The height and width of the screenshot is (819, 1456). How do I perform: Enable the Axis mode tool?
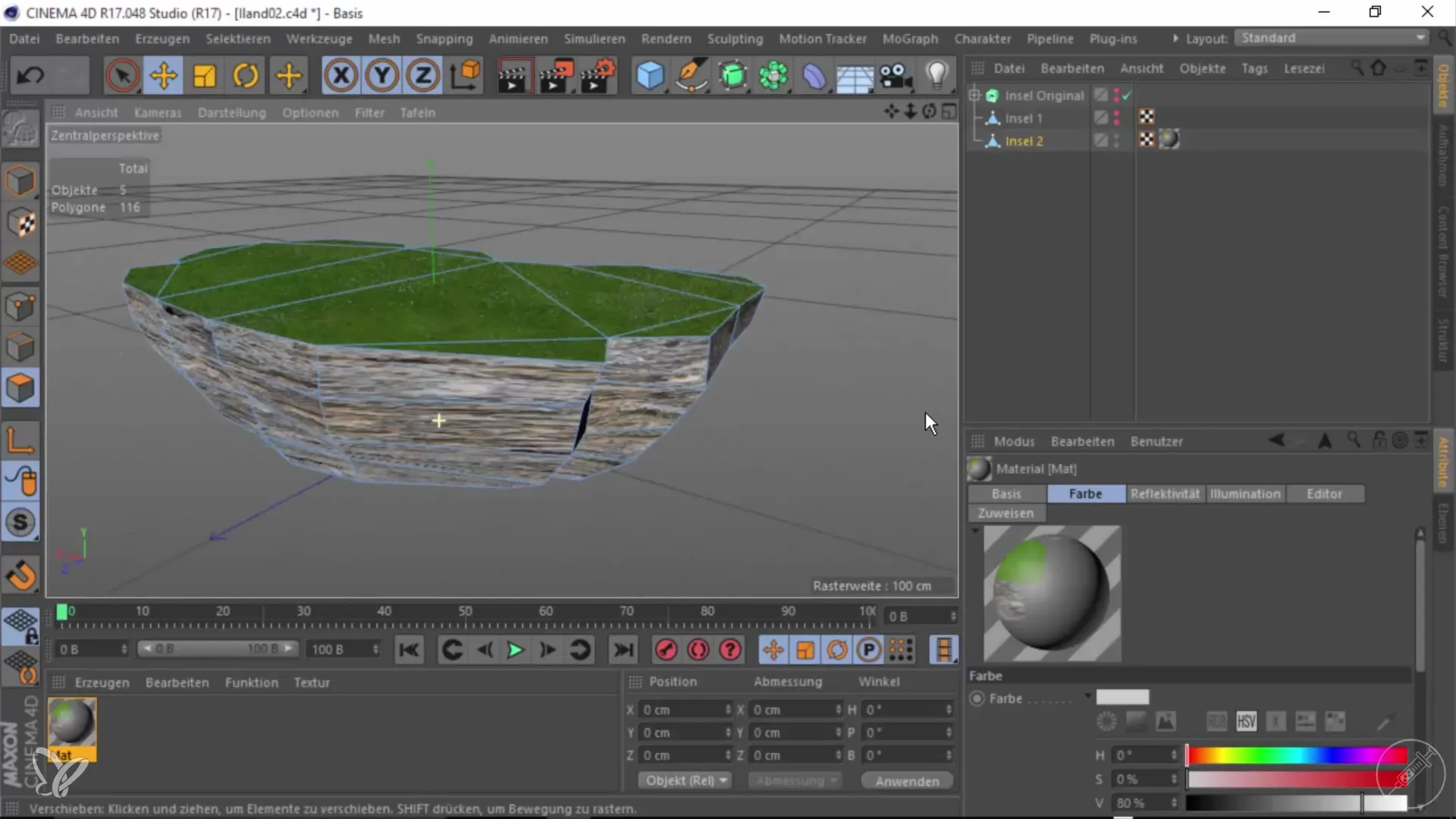pyautogui.click(x=20, y=440)
